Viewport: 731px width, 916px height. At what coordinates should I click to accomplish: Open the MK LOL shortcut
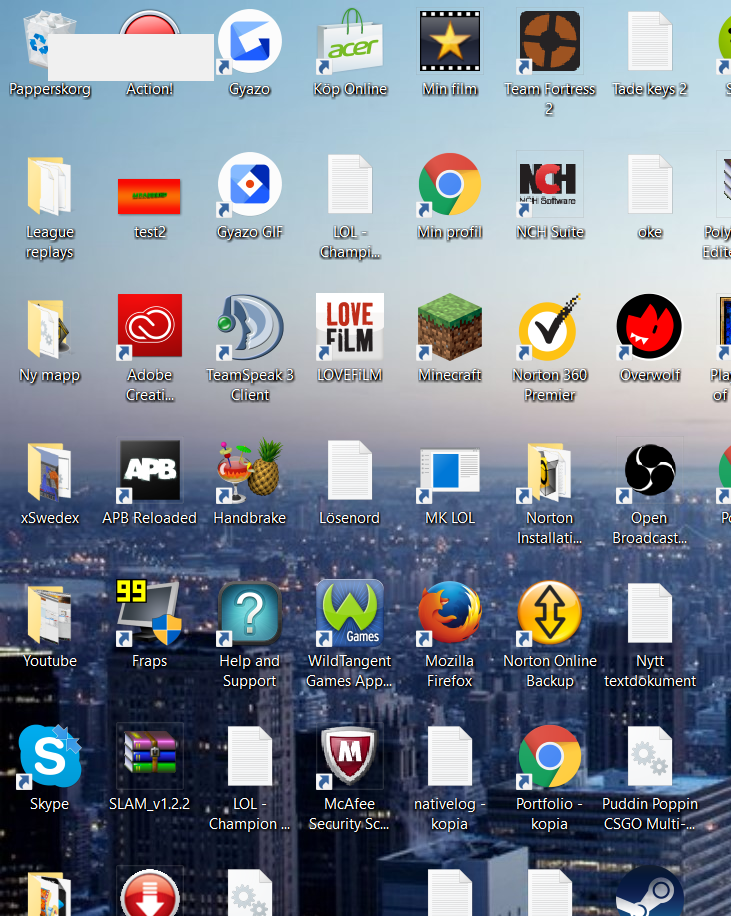click(449, 474)
